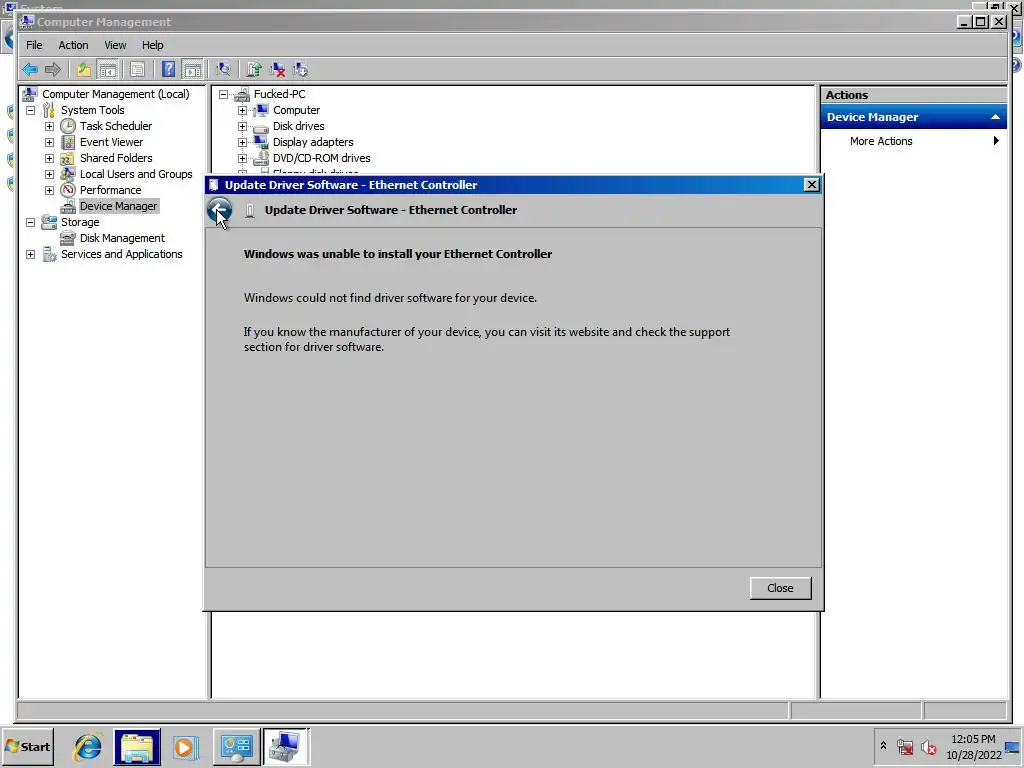
Task: Click the Properties toolbar icon
Action: 137,69
